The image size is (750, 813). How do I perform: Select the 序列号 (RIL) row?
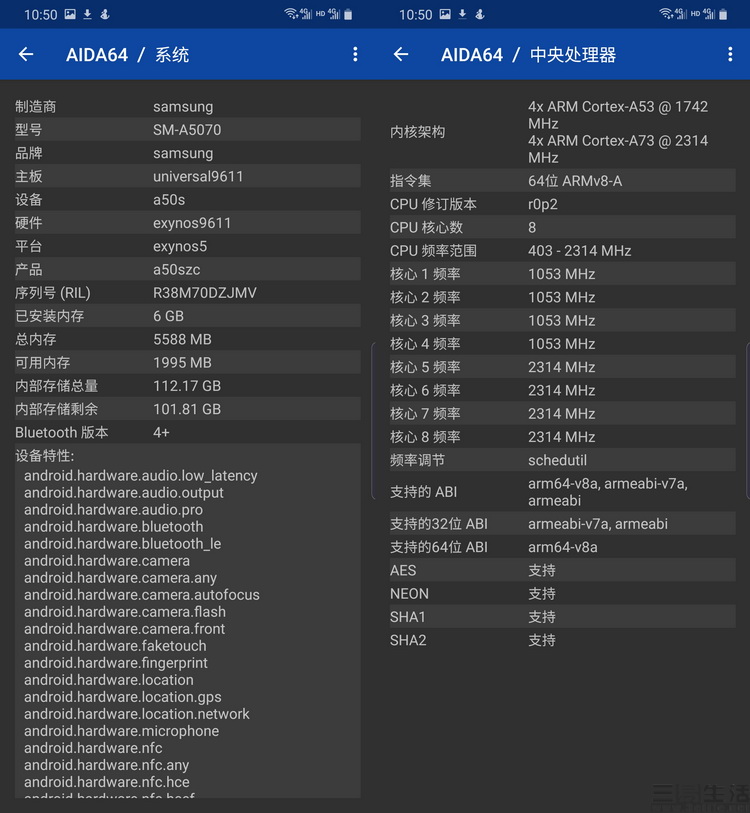187,293
